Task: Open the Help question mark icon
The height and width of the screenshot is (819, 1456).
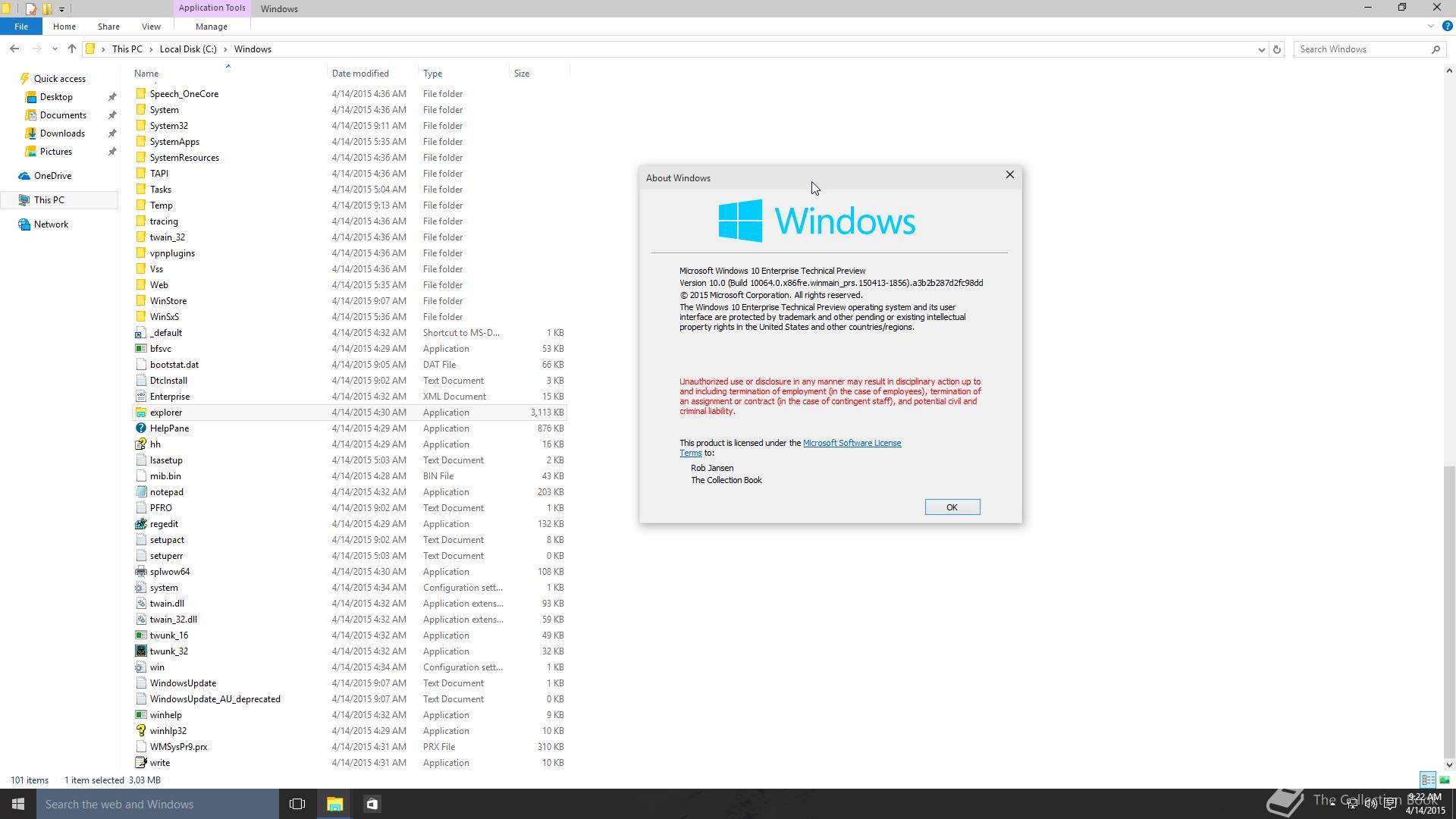Action: (1447, 26)
